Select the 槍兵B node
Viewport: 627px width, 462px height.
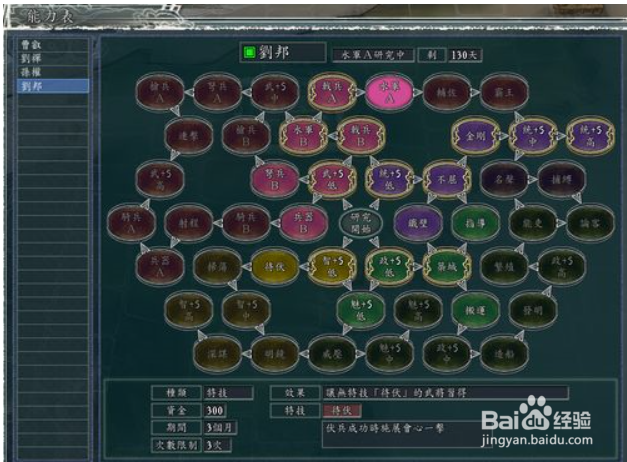(x=246, y=136)
